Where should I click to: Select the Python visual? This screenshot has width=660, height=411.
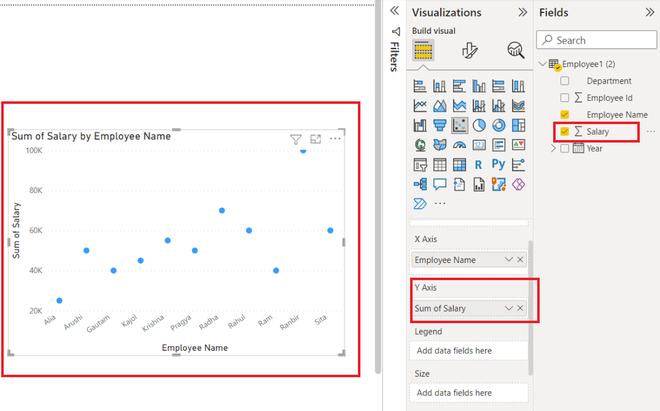[x=499, y=164]
